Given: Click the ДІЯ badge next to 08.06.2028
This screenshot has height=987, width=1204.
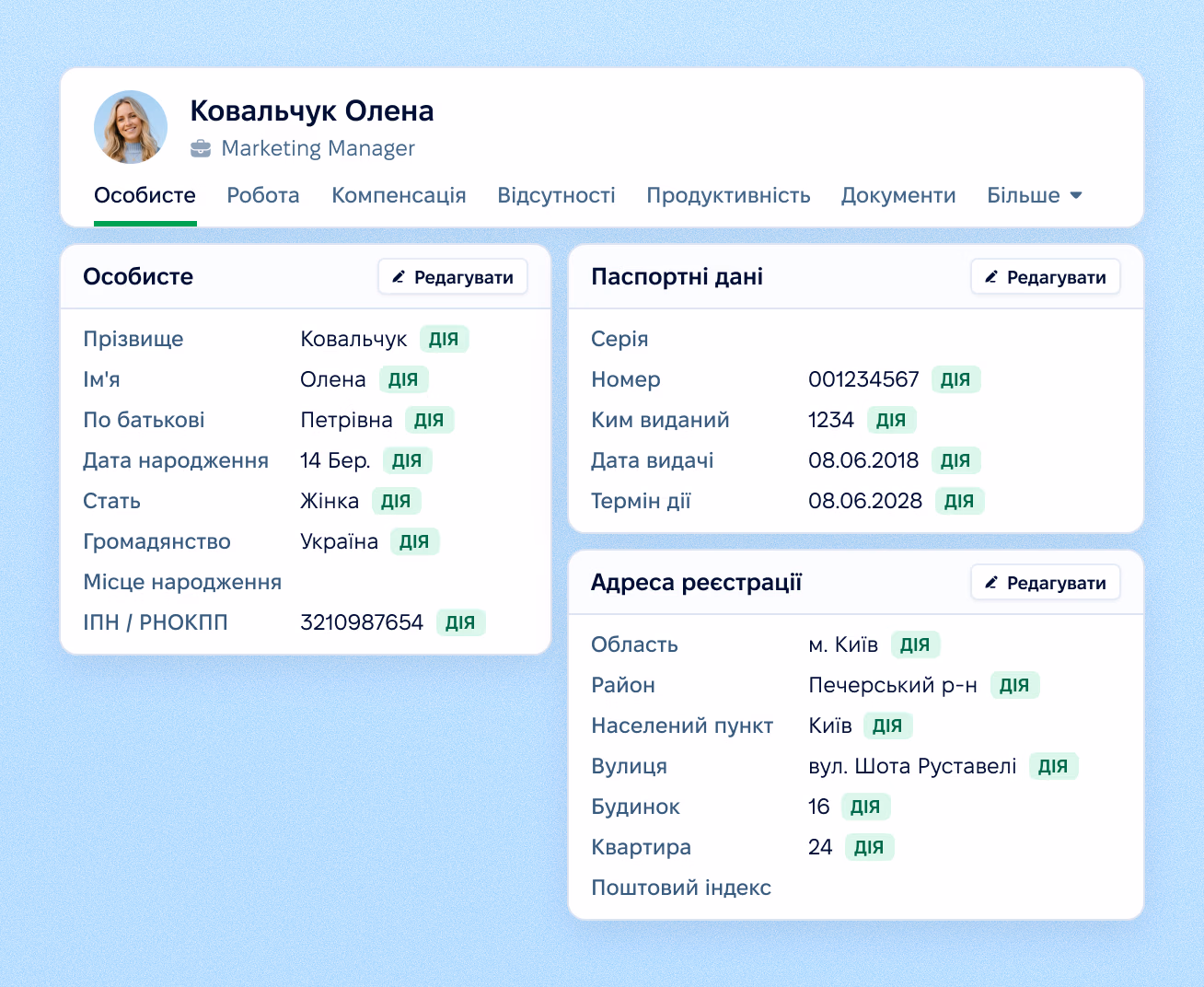Looking at the screenshot, I should (x=960, y=501).
